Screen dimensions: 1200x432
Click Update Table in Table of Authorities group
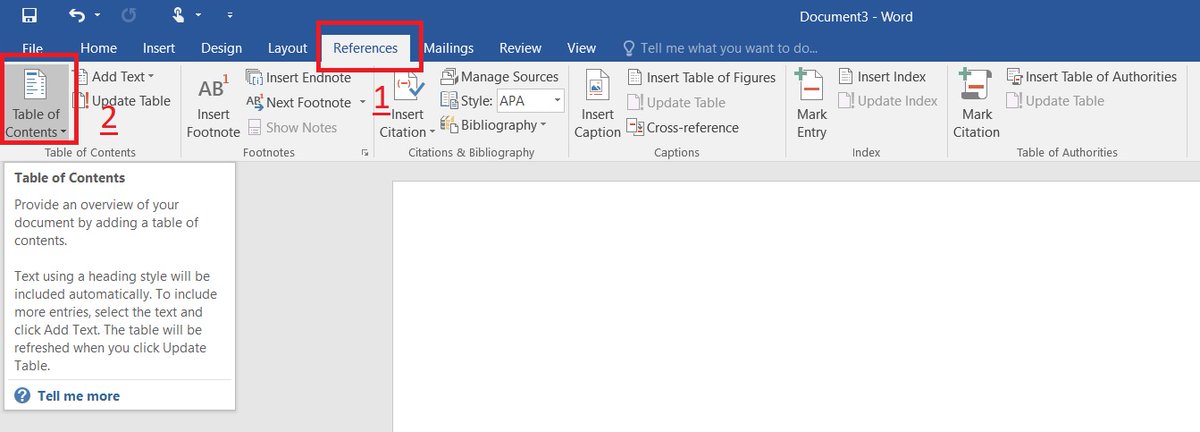click(1055, 101)
